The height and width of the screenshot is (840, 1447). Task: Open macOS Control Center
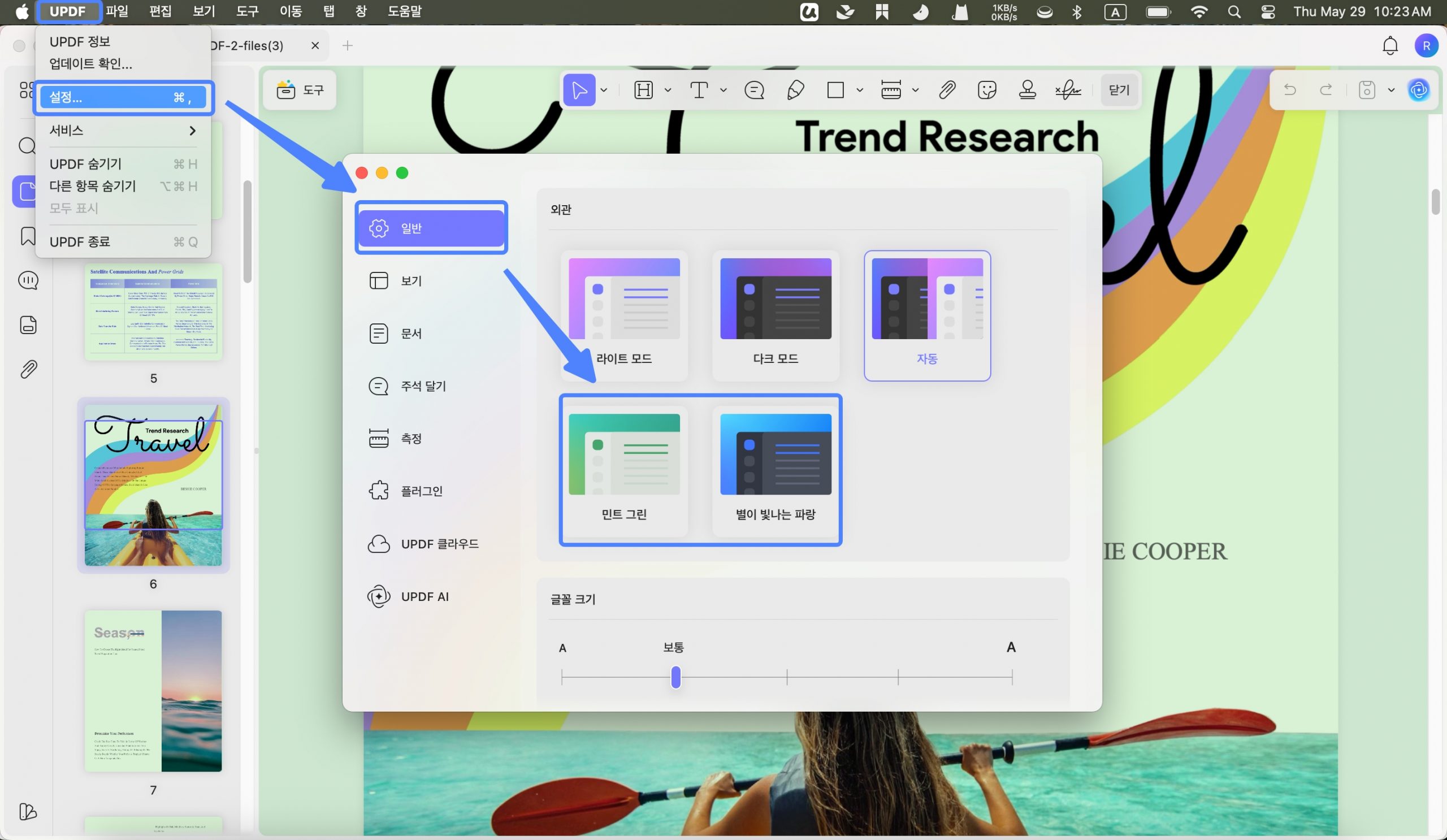tap(1268, 11)
